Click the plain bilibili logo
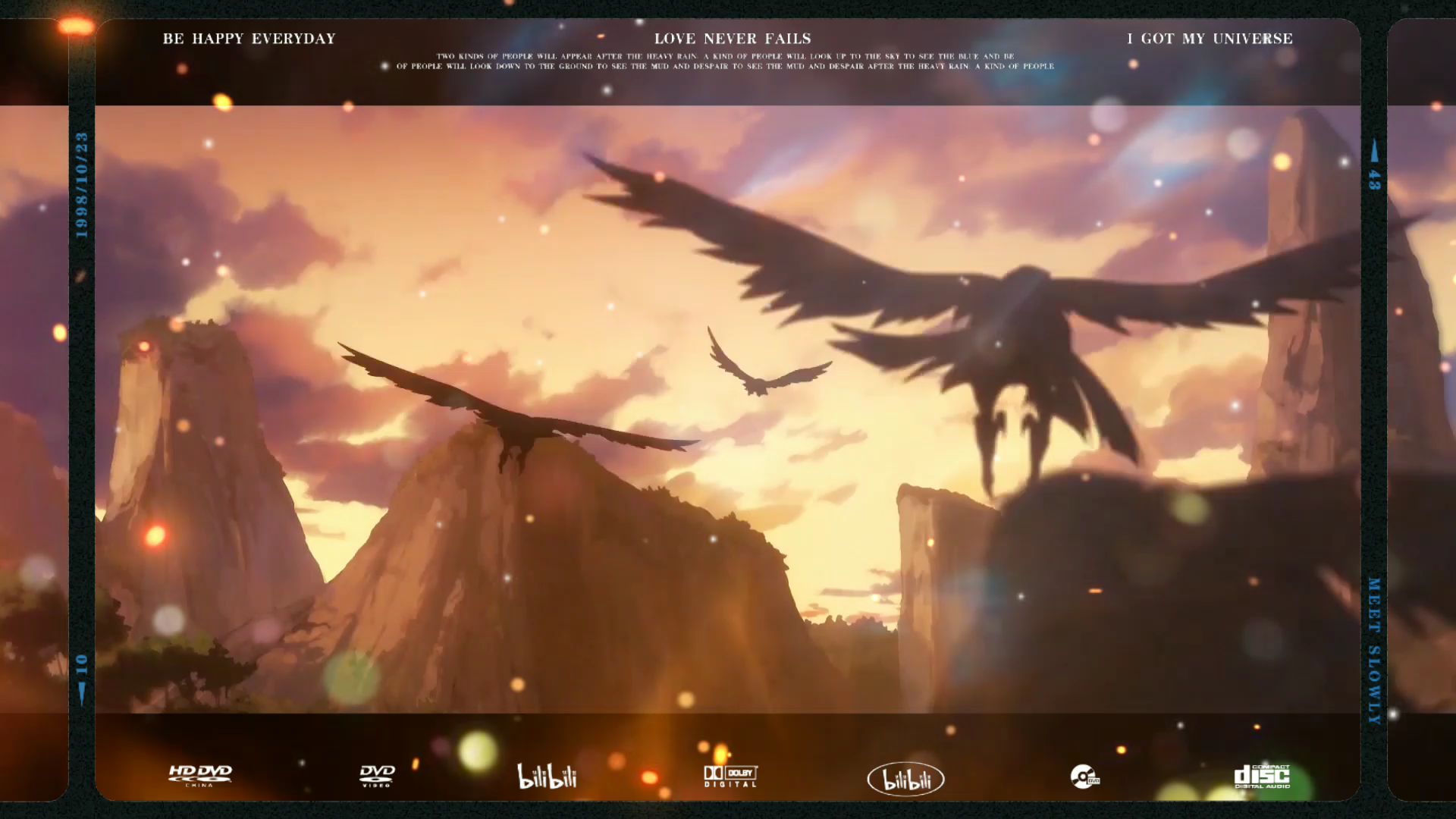 (x=547, y=777)
